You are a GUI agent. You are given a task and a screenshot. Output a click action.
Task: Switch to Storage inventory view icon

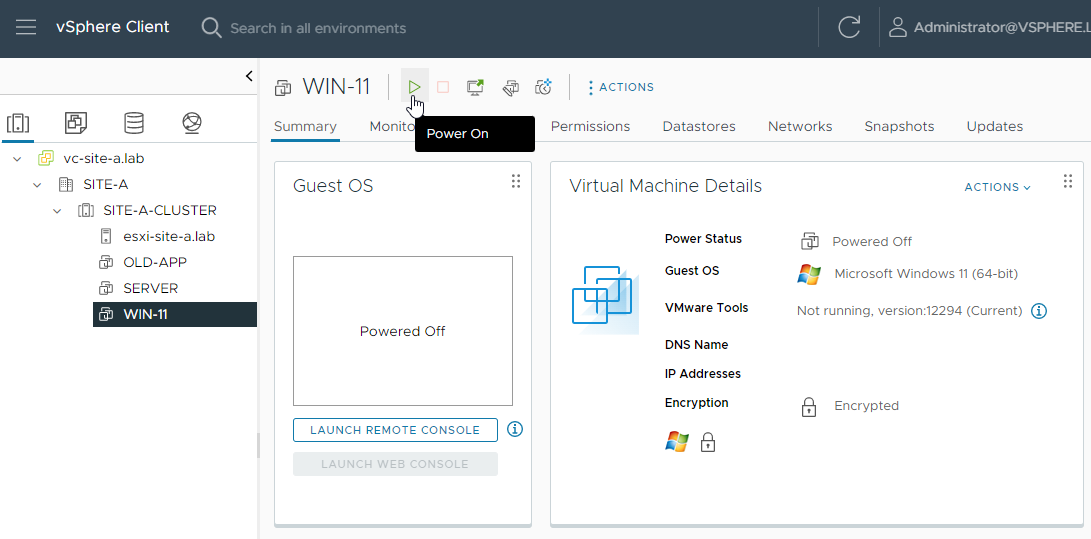coord(134,123)
